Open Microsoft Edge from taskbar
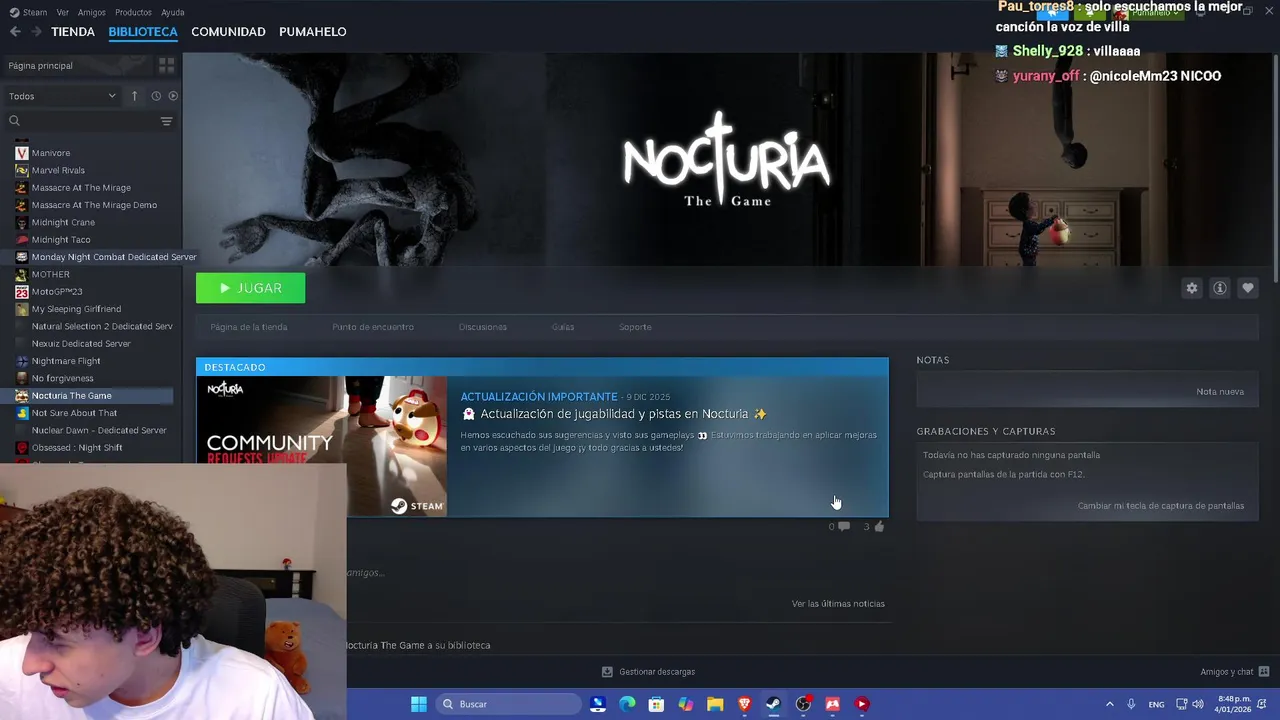Screen dimensions: 1280x720 pyautogui.click(x=627, y=704)
